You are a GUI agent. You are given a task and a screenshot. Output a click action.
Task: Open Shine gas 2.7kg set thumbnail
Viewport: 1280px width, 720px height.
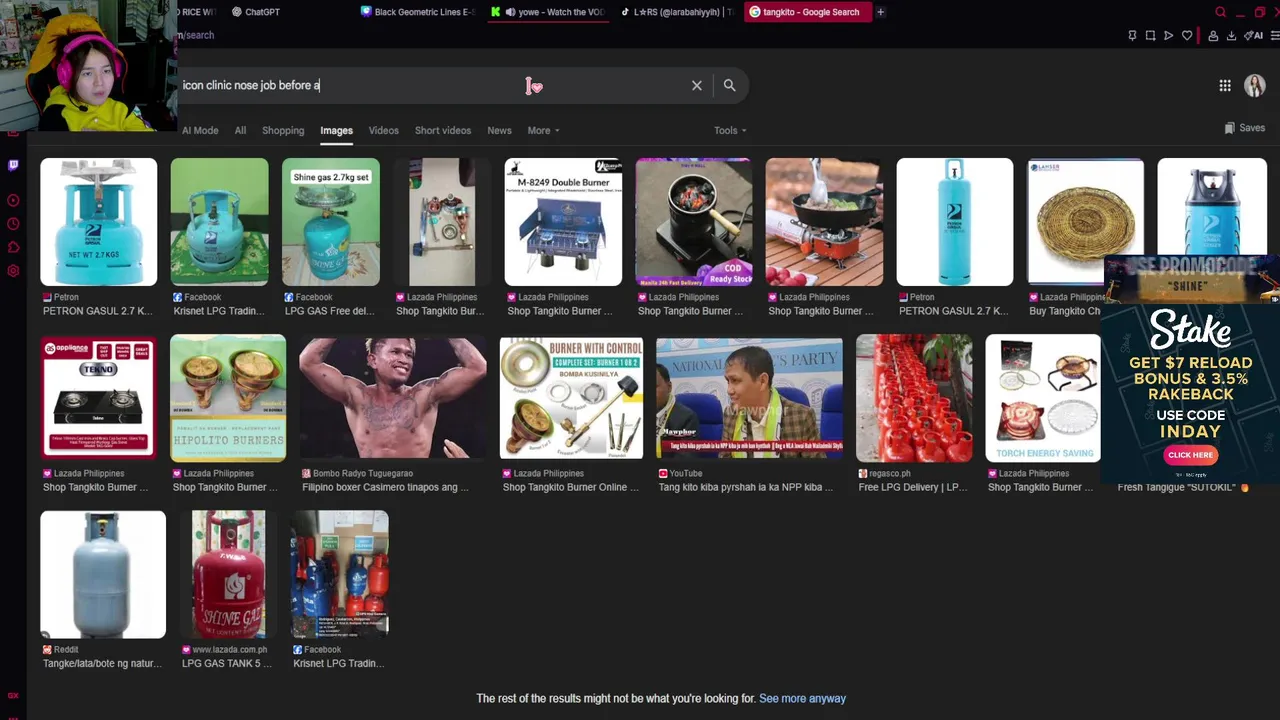(x=330, y=222)
